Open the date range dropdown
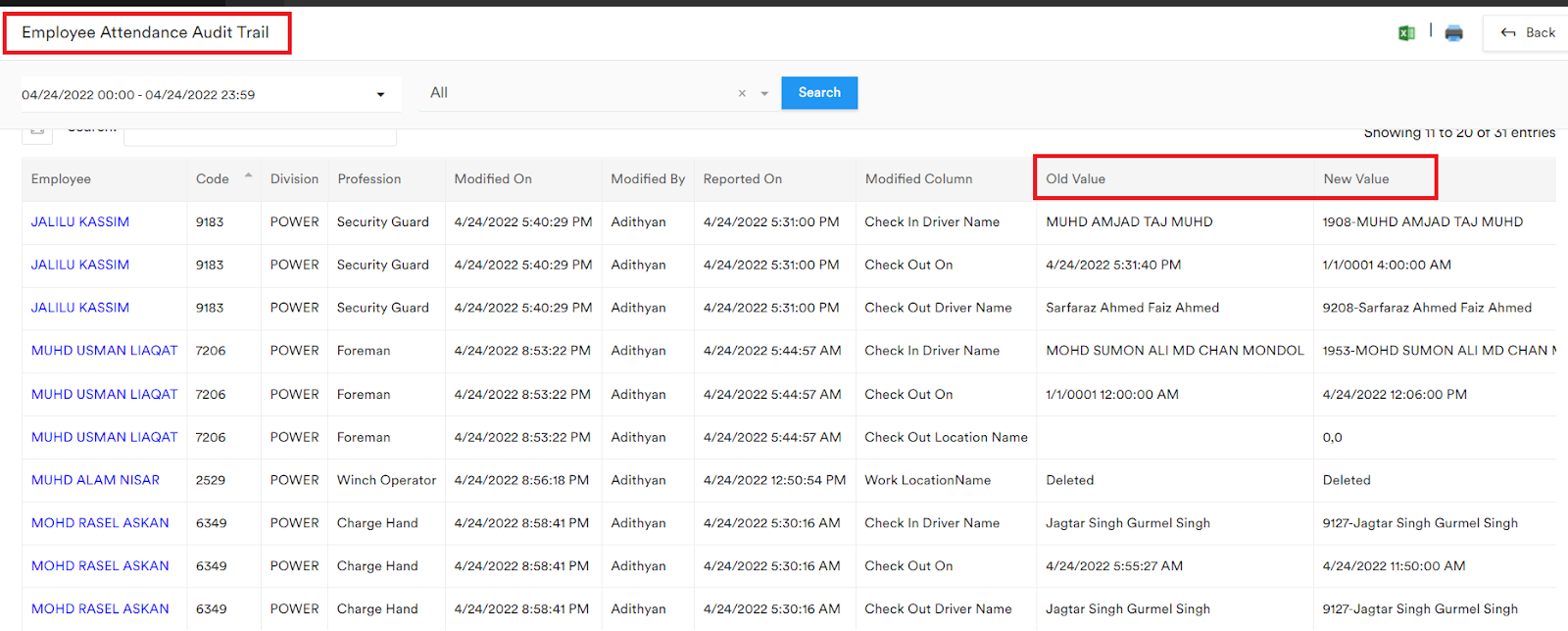The height and width of the screenshot is (631, 1568). [380, 95]
